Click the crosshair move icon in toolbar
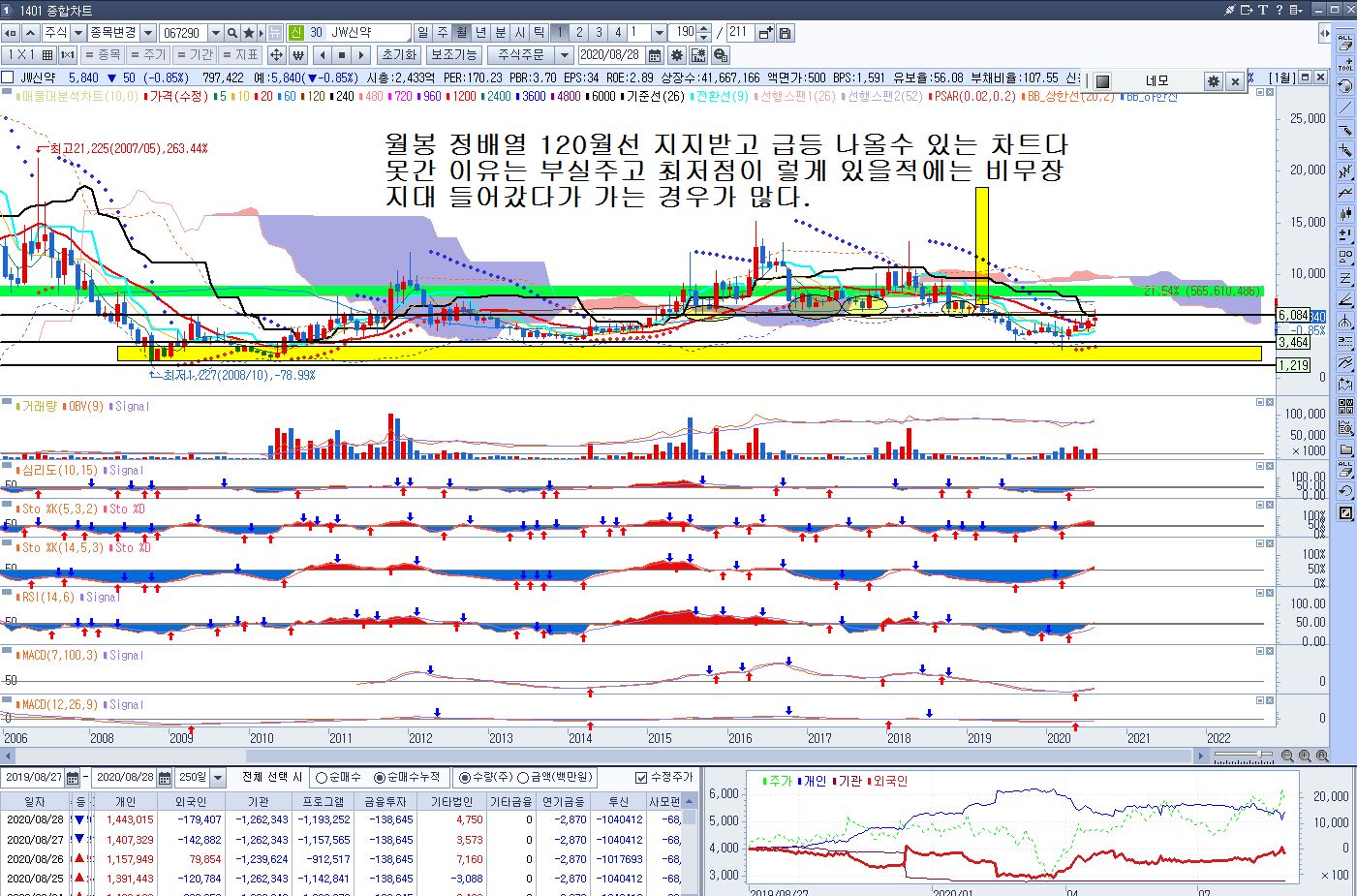The width and height of the screenshot is (1357, 896). coord(276,55)
